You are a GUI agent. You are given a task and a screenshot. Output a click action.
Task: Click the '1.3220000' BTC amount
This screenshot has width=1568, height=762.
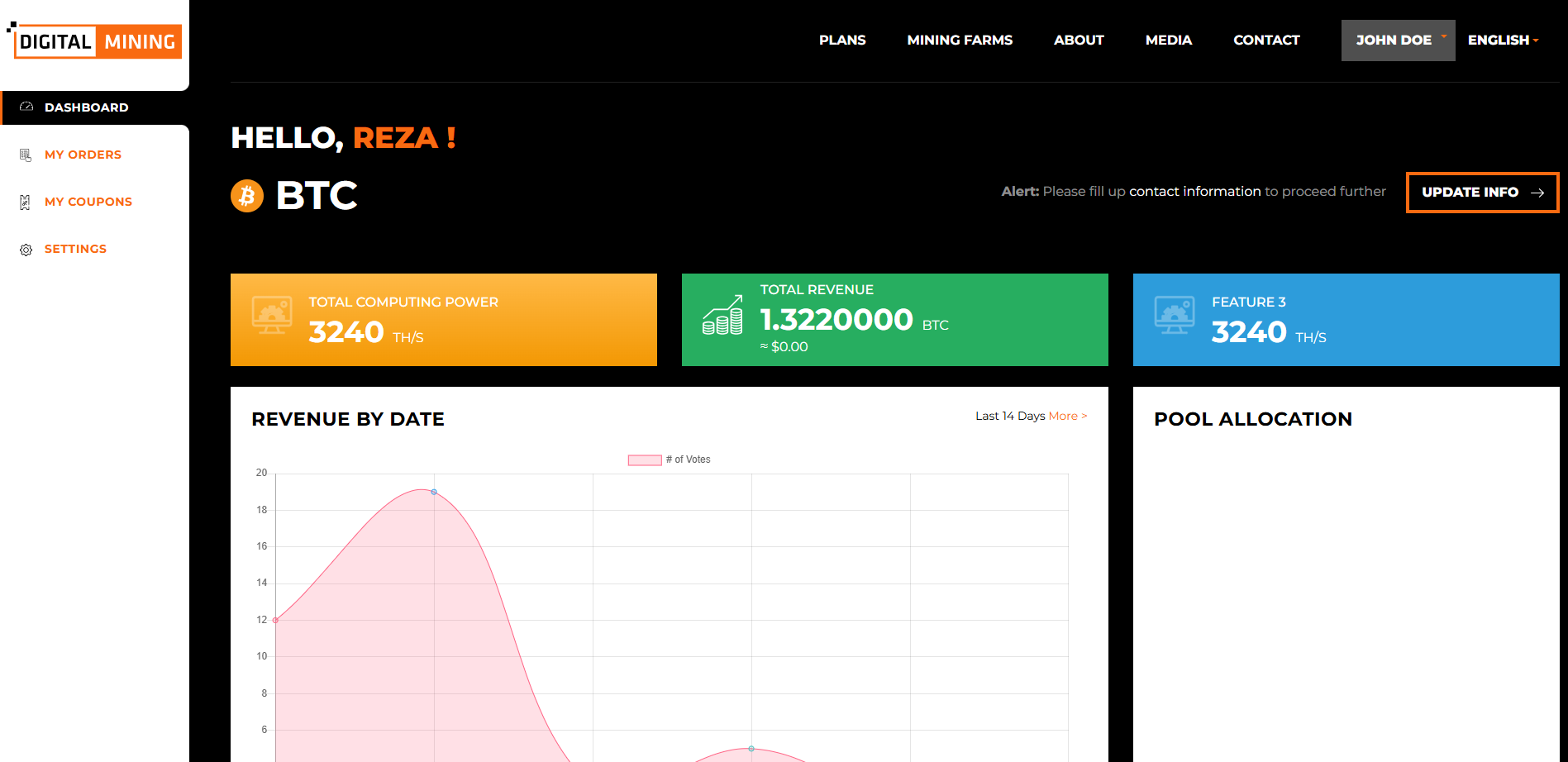coord(836,320)
